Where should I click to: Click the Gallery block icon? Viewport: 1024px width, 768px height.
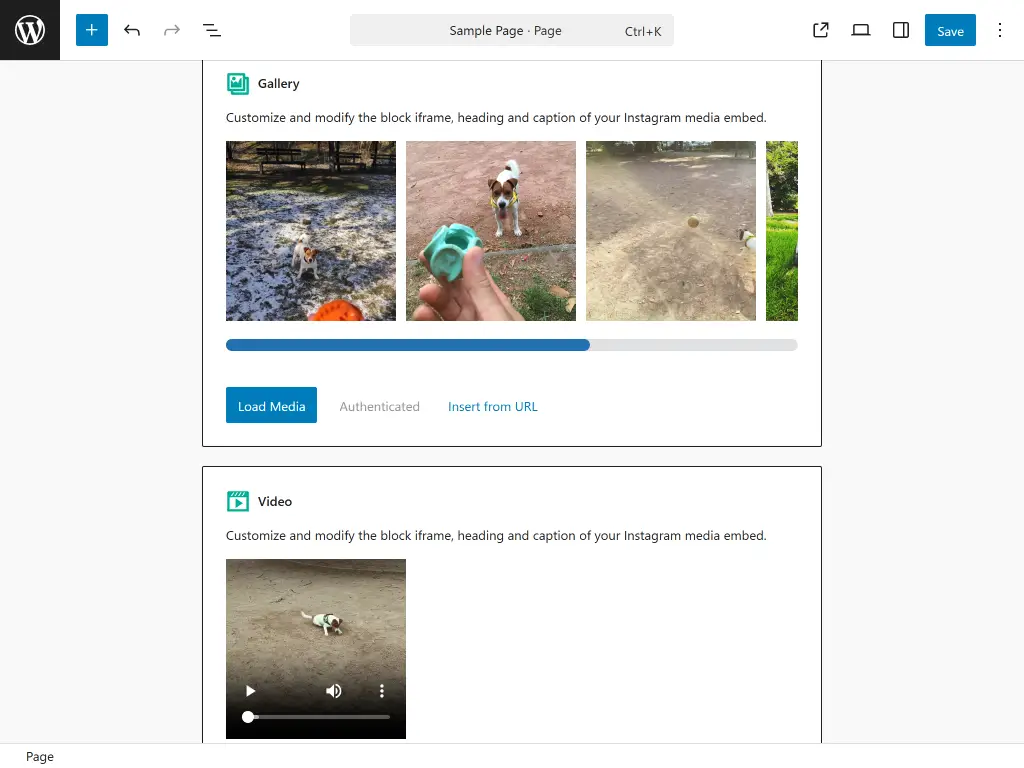(x=237, y=83)
